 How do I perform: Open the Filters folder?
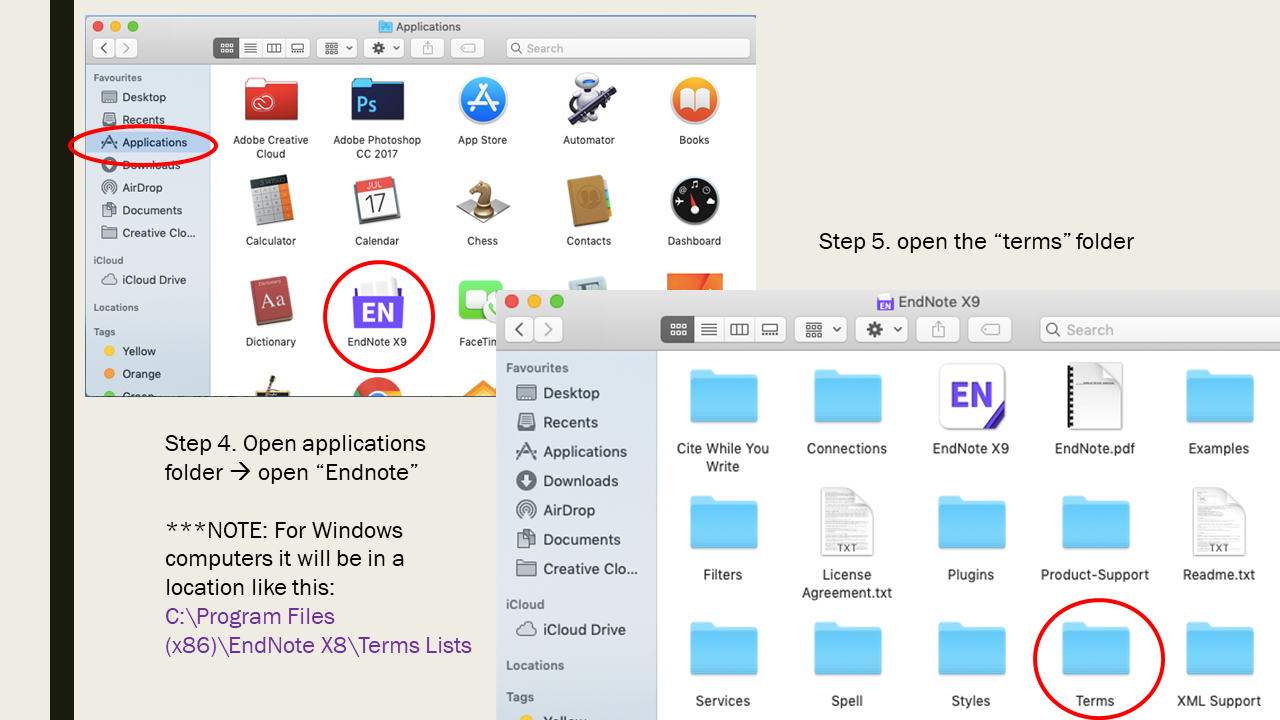[723, 523]
